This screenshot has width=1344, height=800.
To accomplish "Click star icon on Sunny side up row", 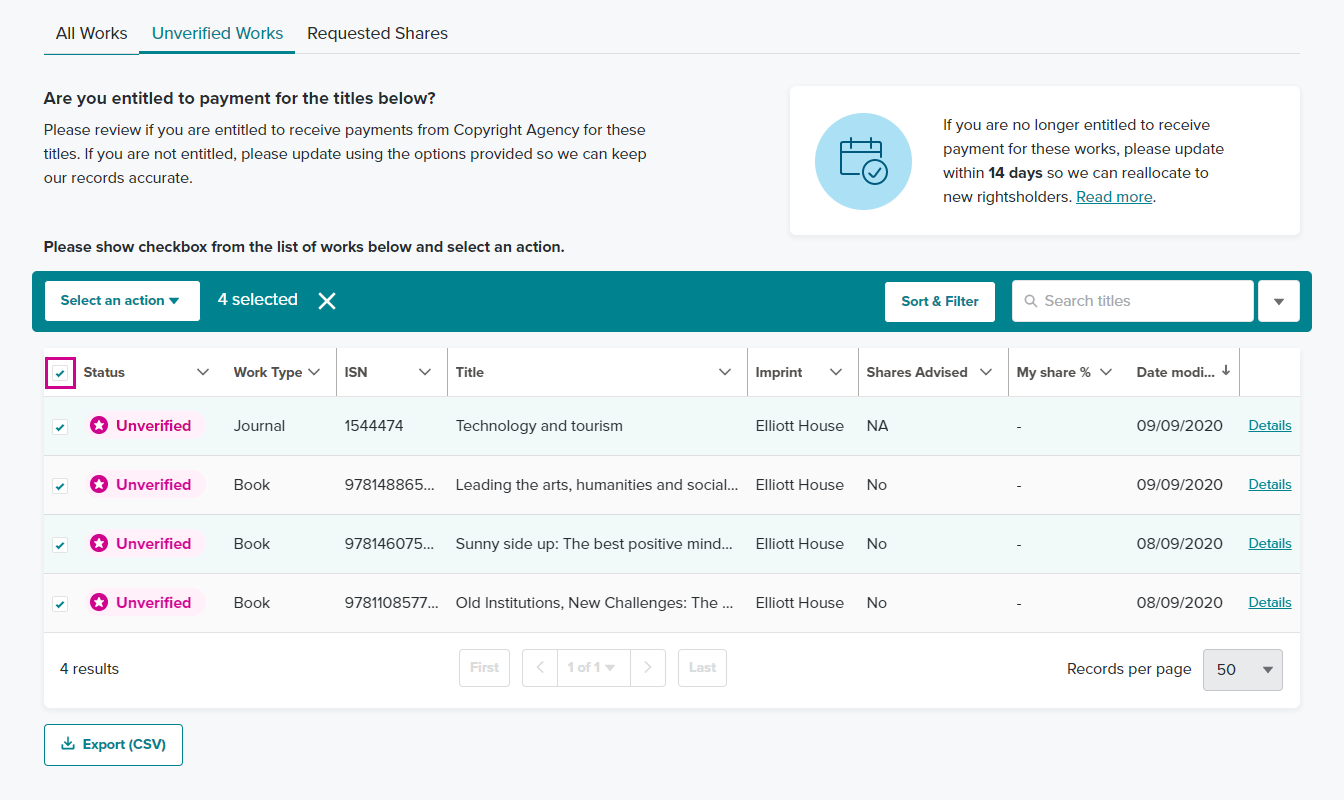I will coord(99,544).
